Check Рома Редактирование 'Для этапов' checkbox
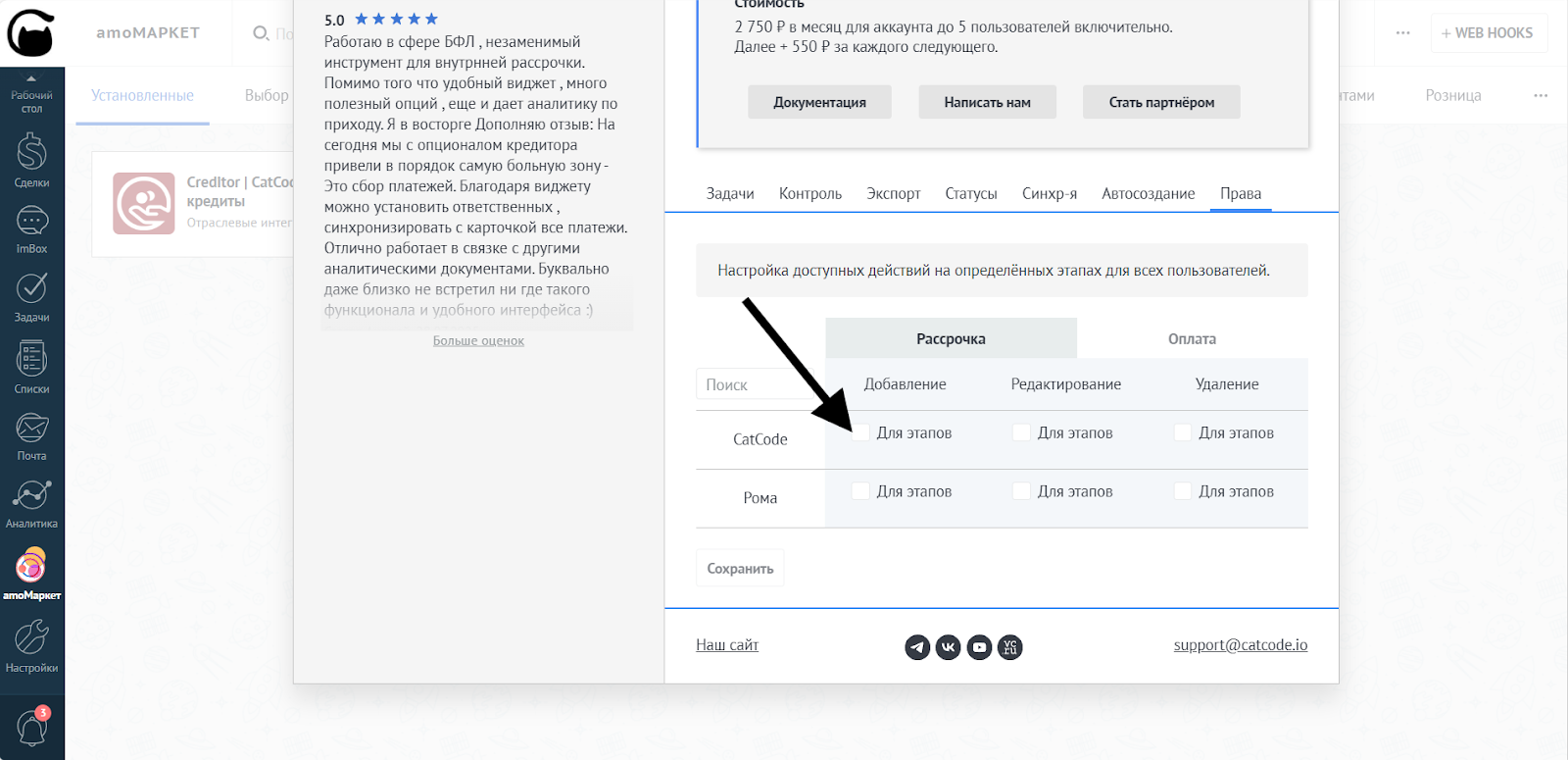Viewport: 1568px width, 760px height. 1021,491
